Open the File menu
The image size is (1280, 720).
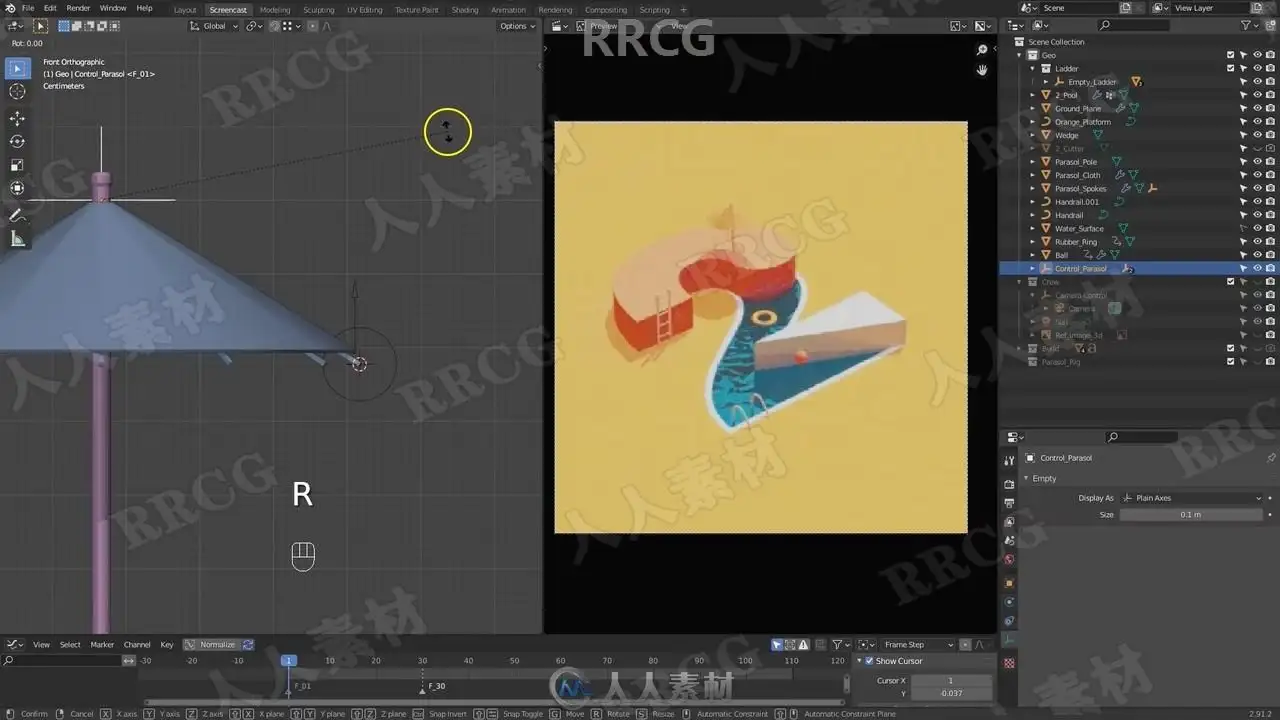(x=28, y=8)
